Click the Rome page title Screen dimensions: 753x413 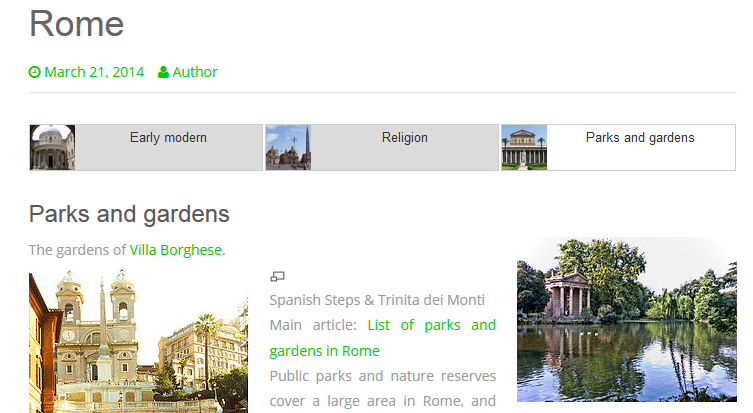[x=76, y=24]
